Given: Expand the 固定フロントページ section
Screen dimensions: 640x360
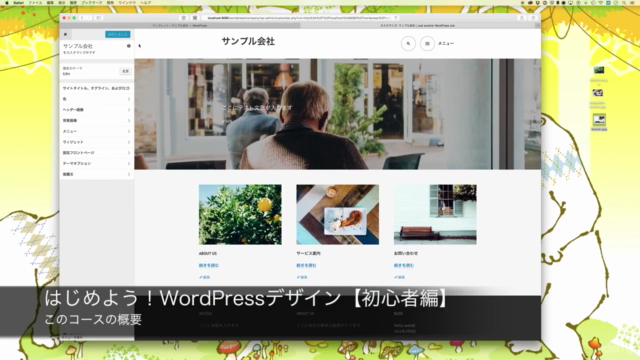Looking at the screenshot, I should [97, 153].
